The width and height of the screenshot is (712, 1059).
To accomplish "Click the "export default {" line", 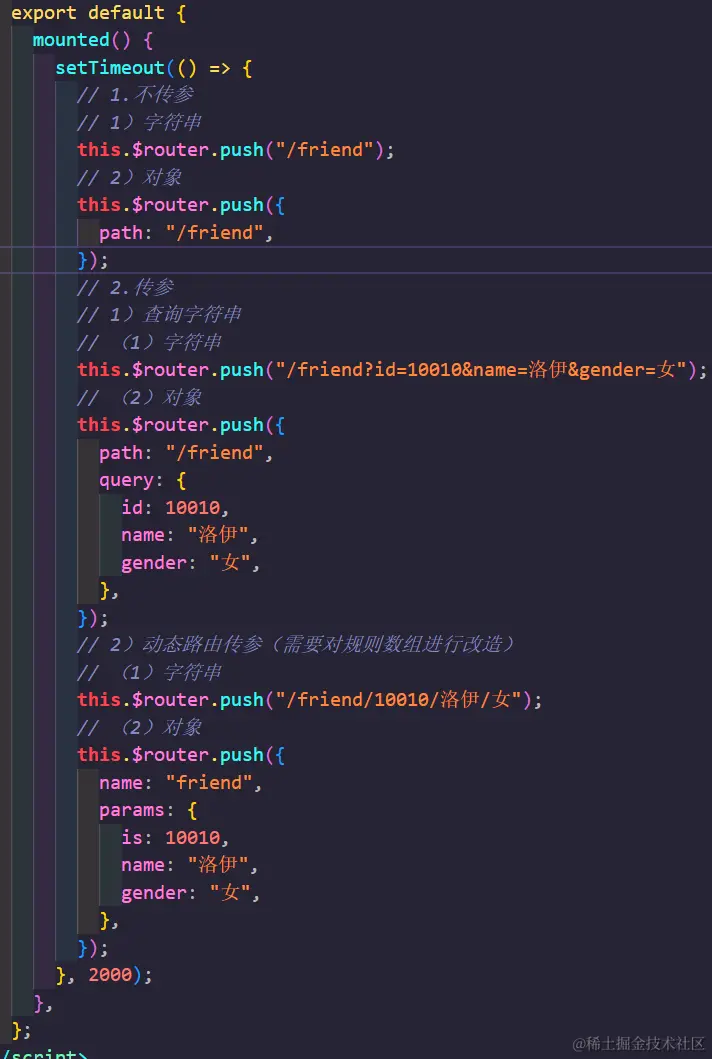I will tap(99, 13).
